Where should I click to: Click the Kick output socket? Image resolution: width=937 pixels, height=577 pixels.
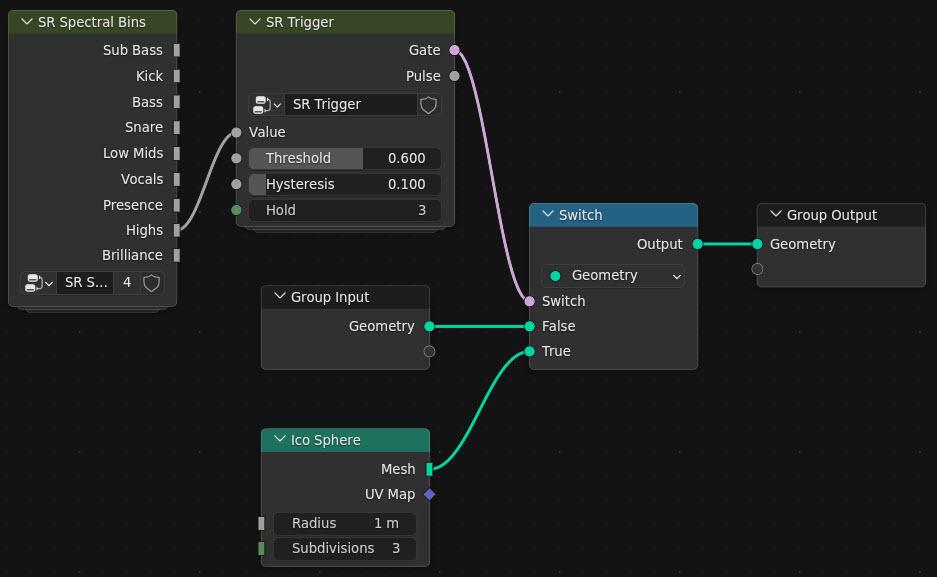177,76
